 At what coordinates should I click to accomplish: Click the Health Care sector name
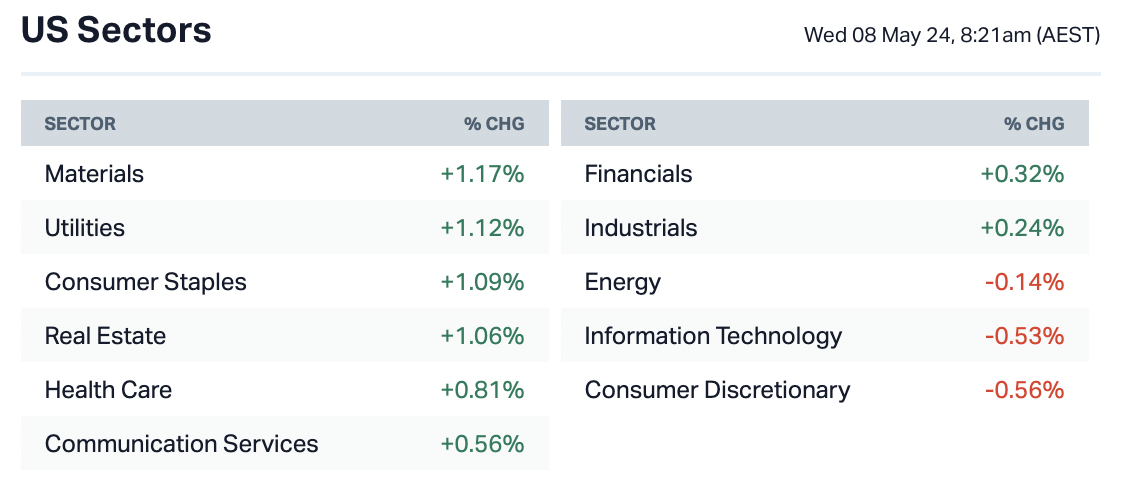click(108, 390)
